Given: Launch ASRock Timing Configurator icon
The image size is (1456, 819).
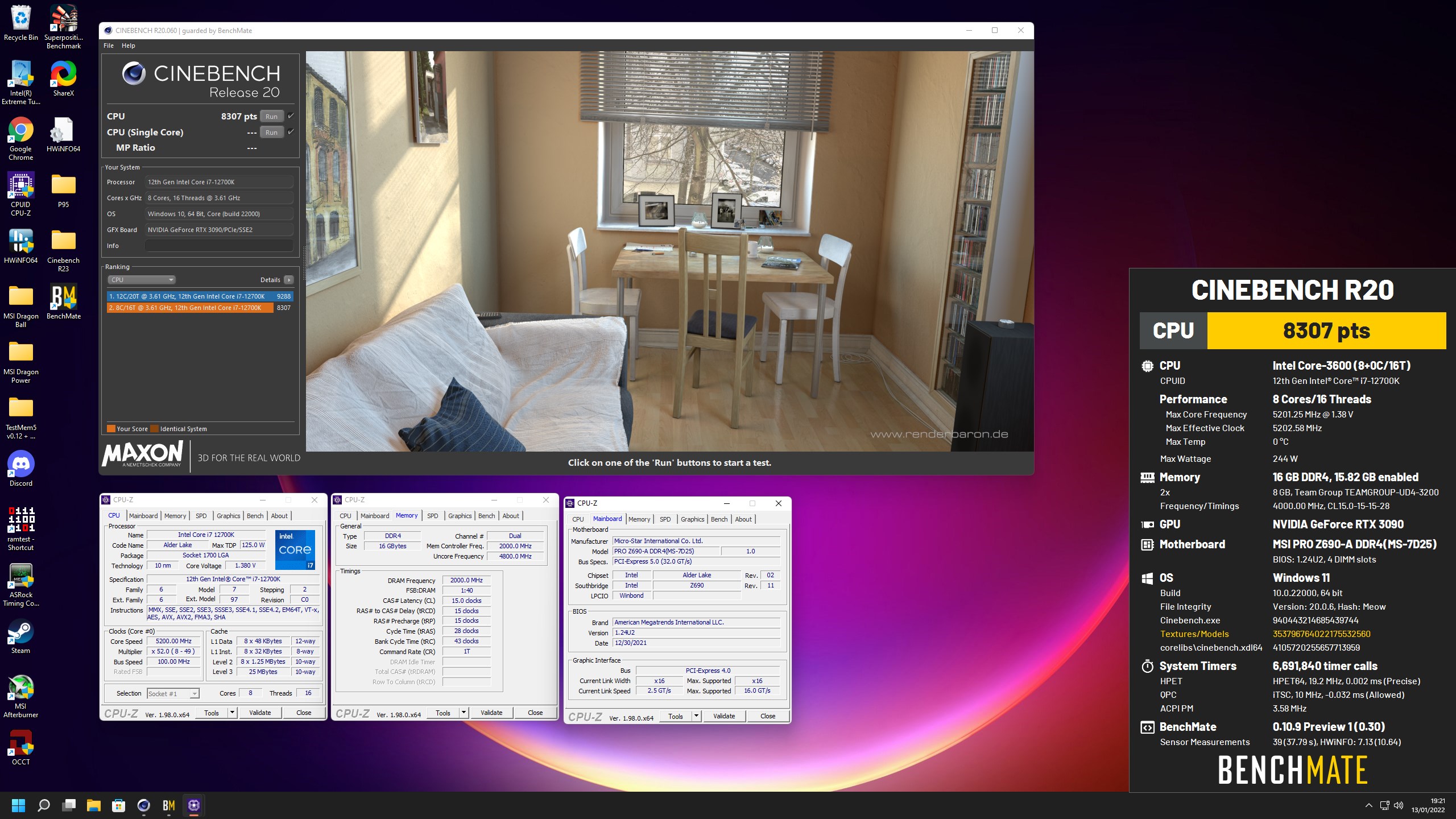Looking at the screenshot, I should coord(21,585).
